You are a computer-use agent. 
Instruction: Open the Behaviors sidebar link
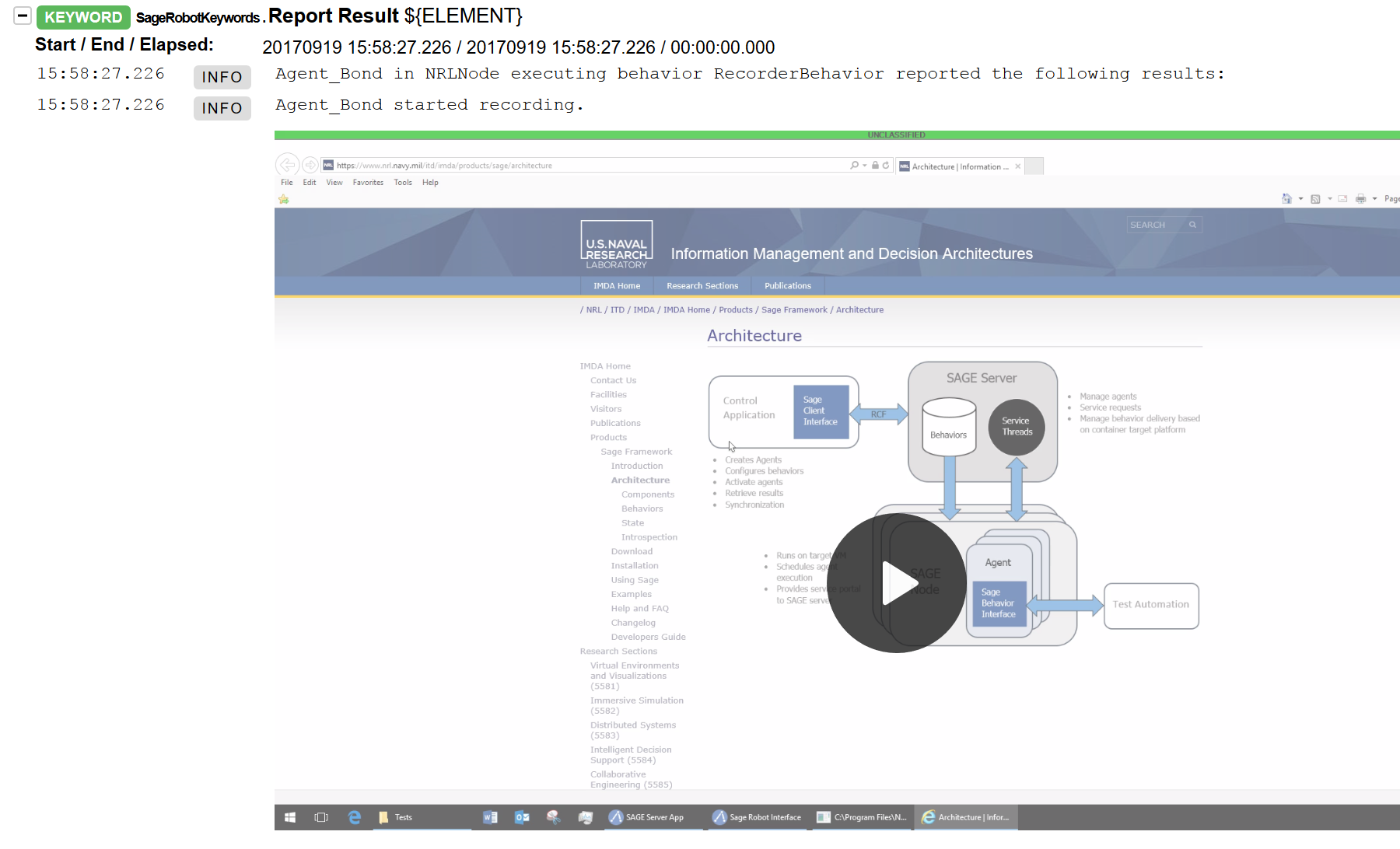(642, 509)
